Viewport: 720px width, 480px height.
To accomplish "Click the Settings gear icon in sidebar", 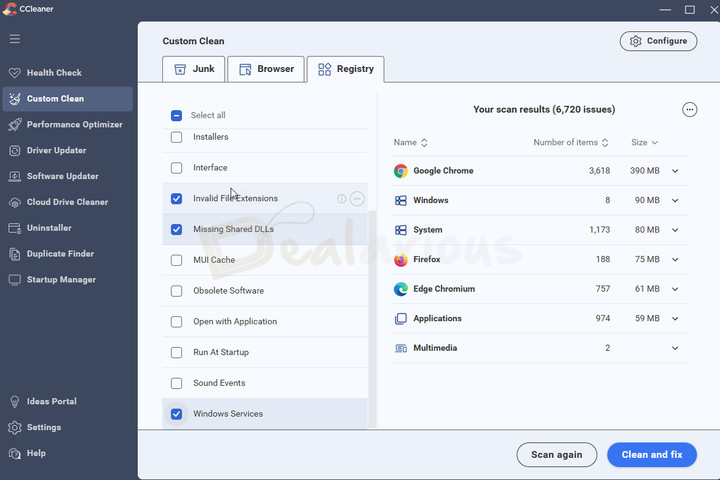I will tap(15, 427).
